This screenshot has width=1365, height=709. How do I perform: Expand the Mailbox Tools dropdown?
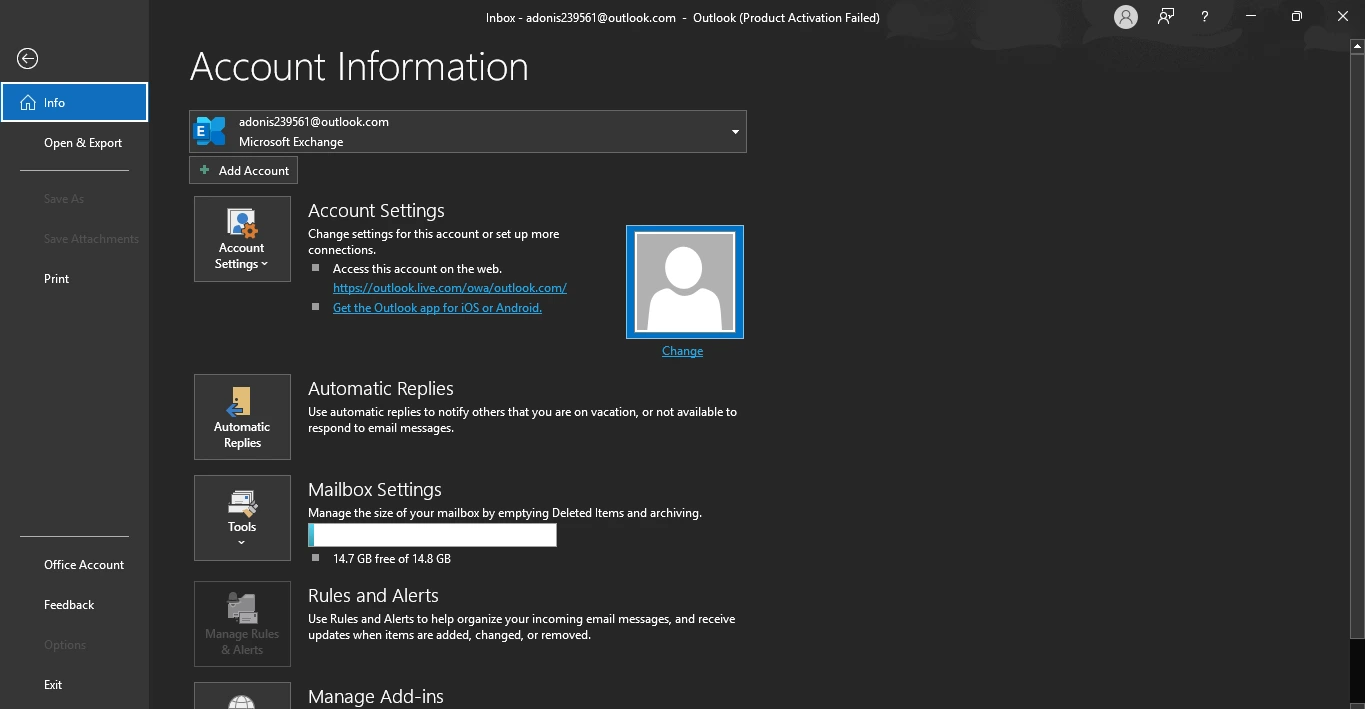242,518
